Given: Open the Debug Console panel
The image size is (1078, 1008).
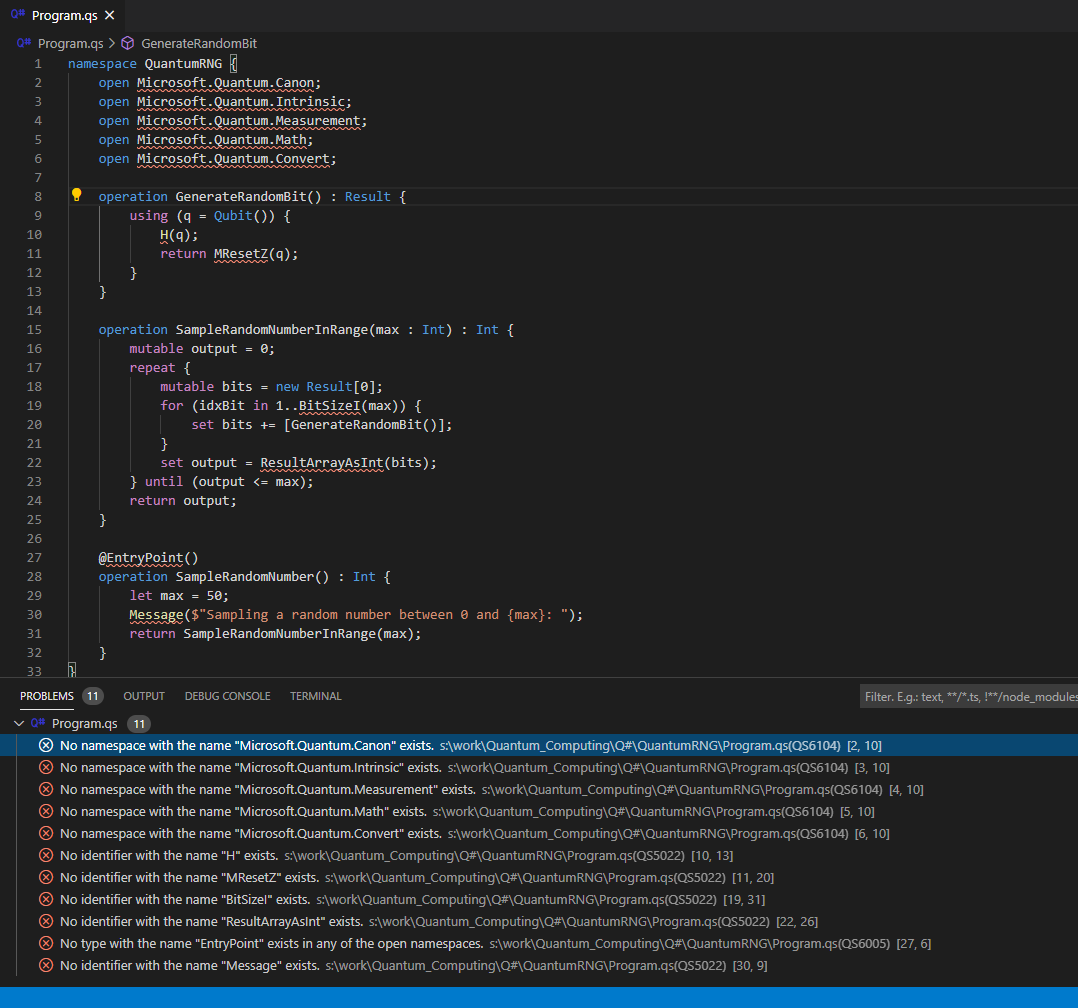Looking at the screenshot, I should 227,695.
